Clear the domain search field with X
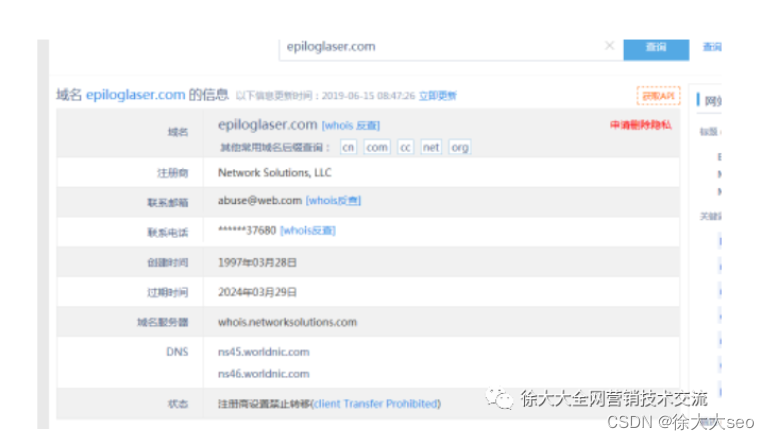Viewport: 769px width, 440px height. [x=609, y=46]
